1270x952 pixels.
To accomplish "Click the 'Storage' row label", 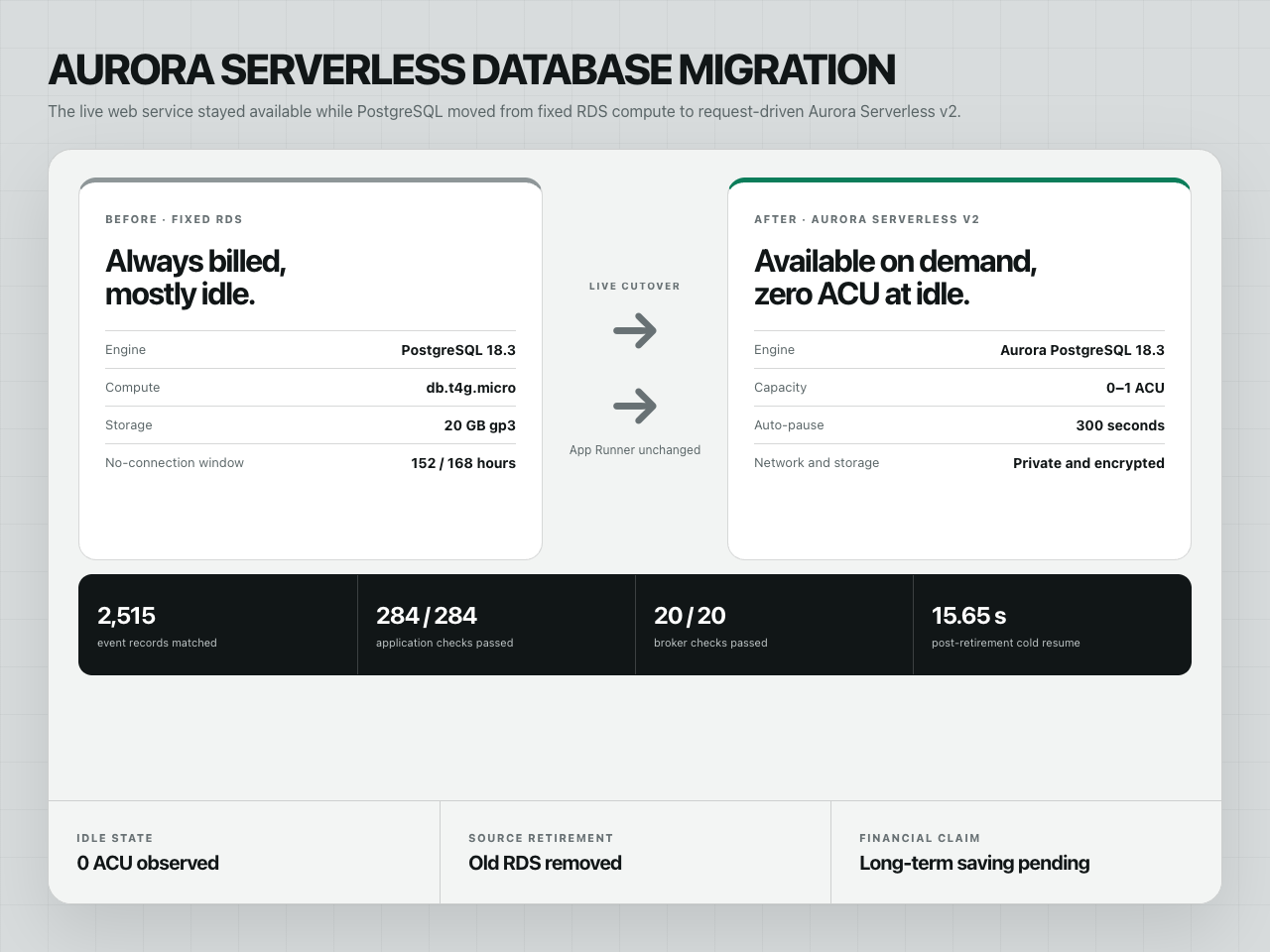I will click(x=129, y=425).
